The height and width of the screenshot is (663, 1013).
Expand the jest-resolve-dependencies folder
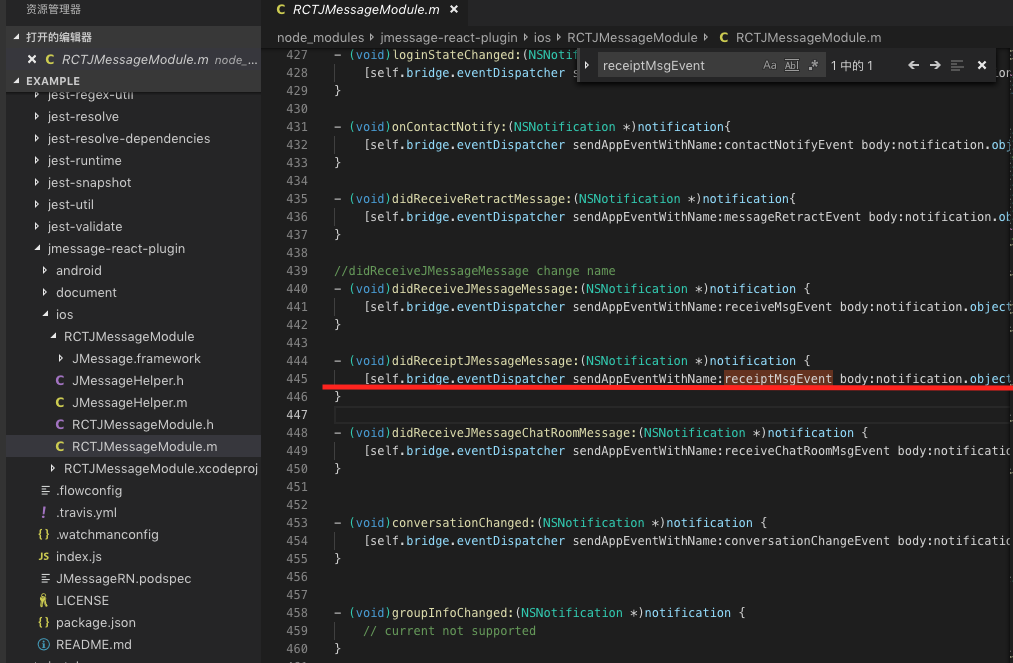tap(37, 138)
